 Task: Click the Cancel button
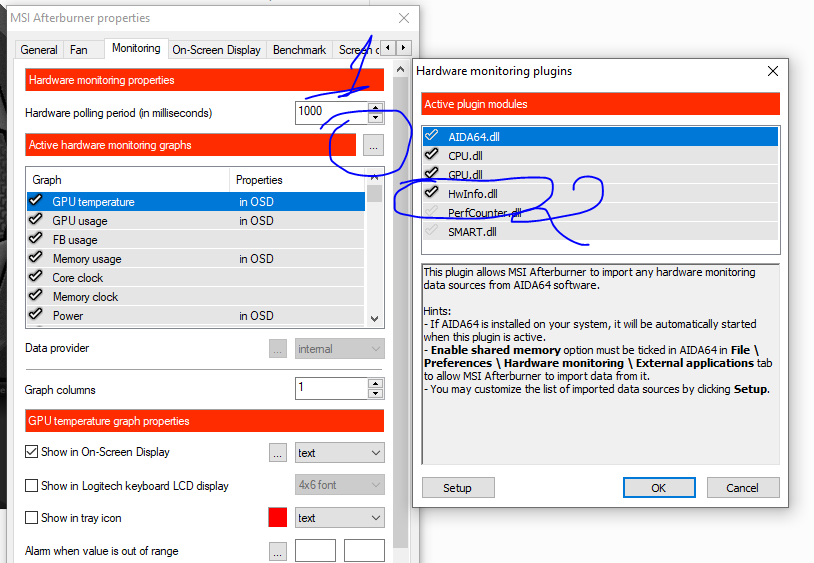pyautogui.click(x=743, y=488)
